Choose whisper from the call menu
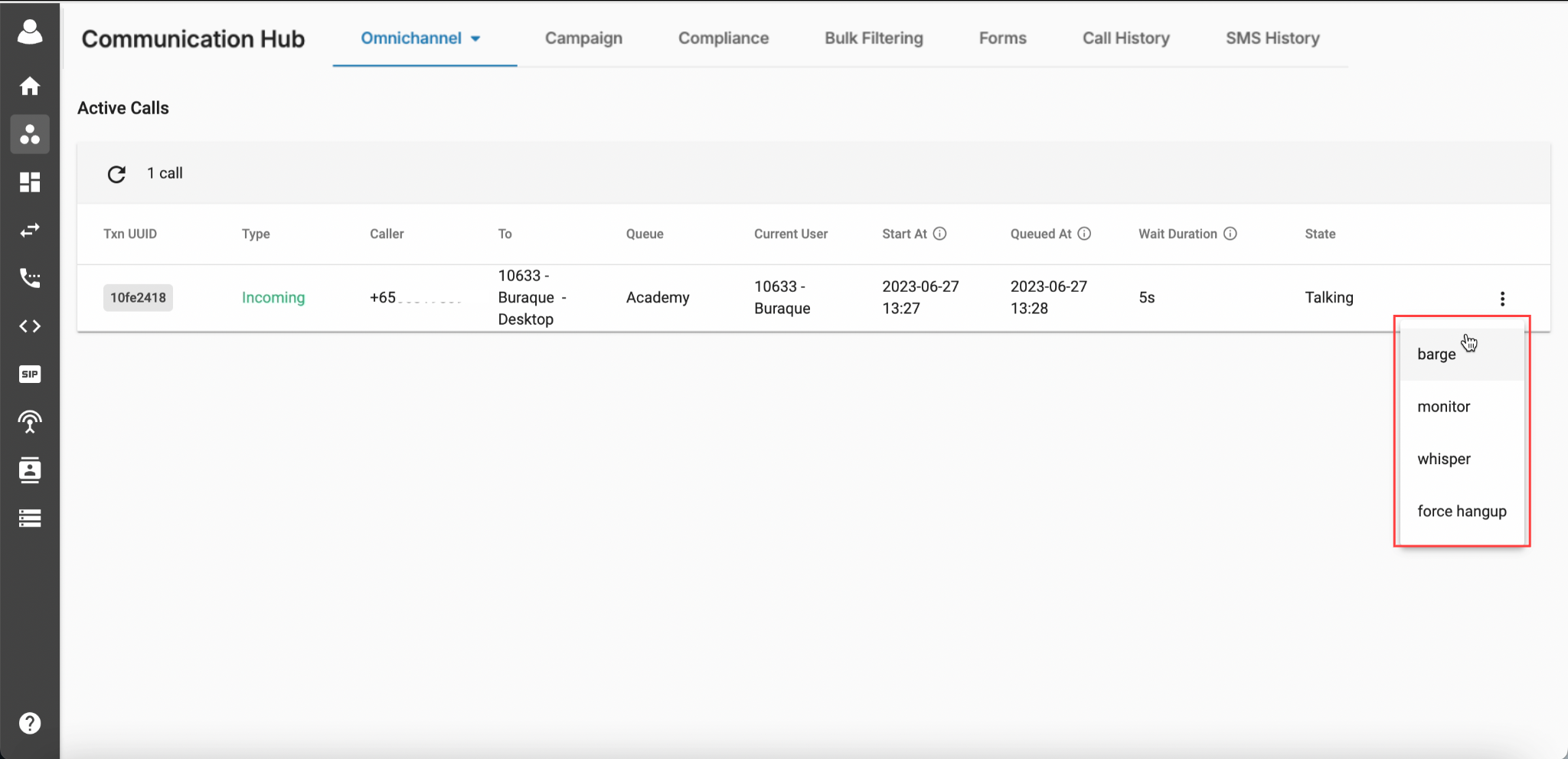 pyautogui.click(x=1462, y=459)
